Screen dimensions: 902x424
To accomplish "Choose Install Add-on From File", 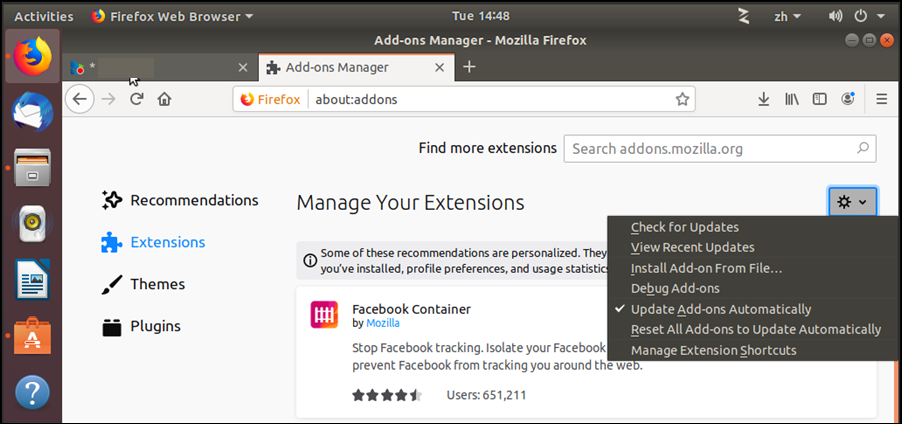I will pos(706,268).
